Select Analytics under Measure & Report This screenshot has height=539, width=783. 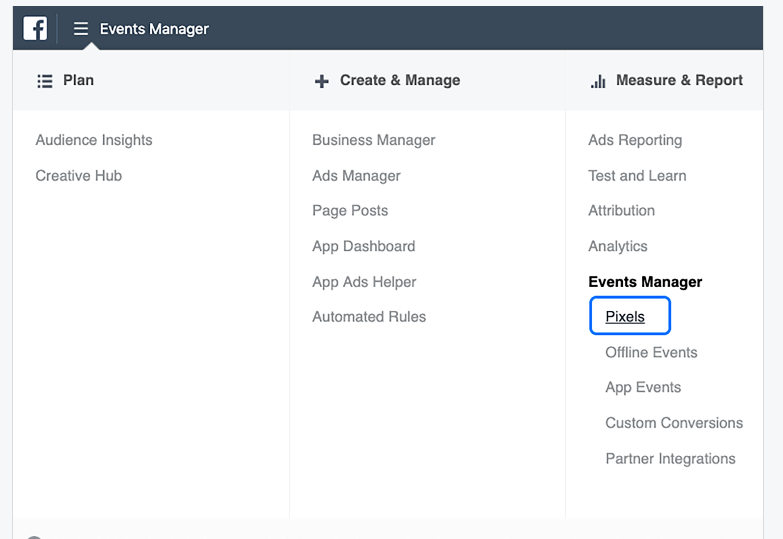click(x=618, y=246)
